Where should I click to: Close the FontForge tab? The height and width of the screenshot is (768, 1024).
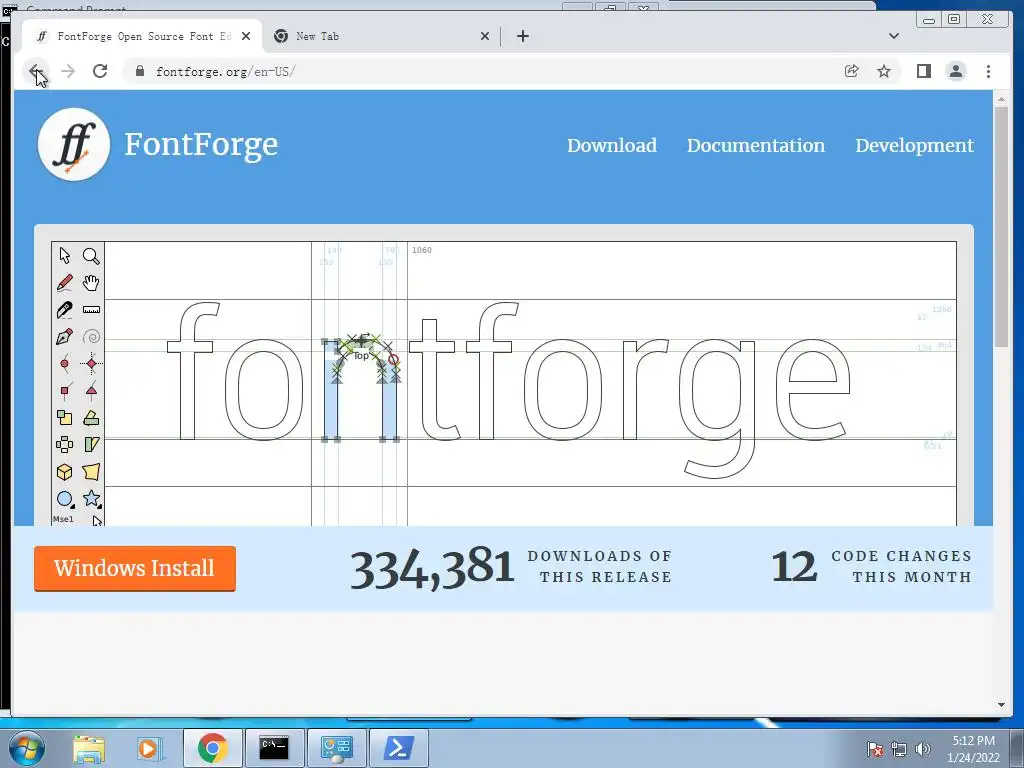[246, 37]
